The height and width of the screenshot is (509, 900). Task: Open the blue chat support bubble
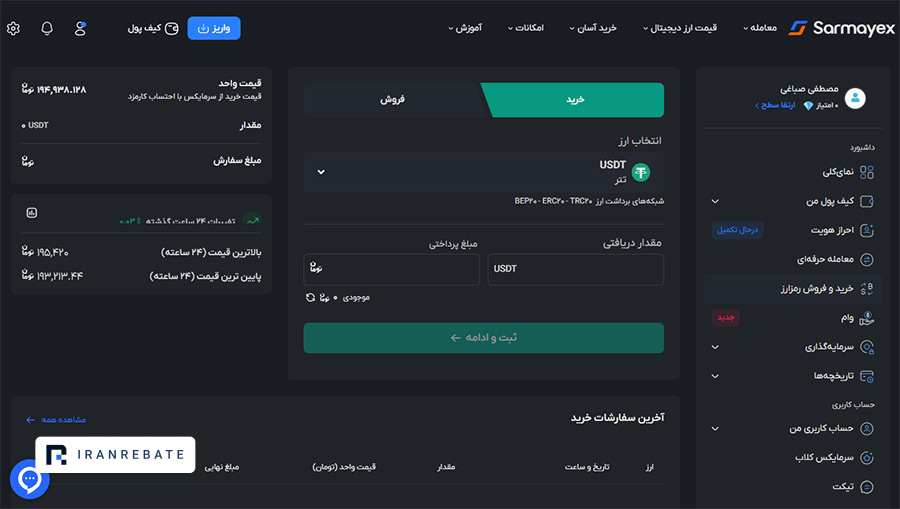click(x=29, y=479)
